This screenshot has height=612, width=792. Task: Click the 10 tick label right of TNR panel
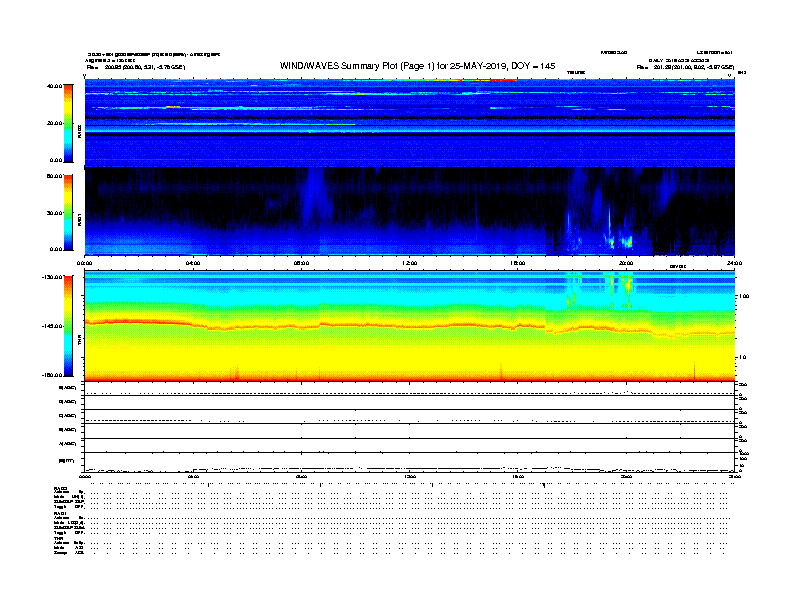(x=742, y=358)
